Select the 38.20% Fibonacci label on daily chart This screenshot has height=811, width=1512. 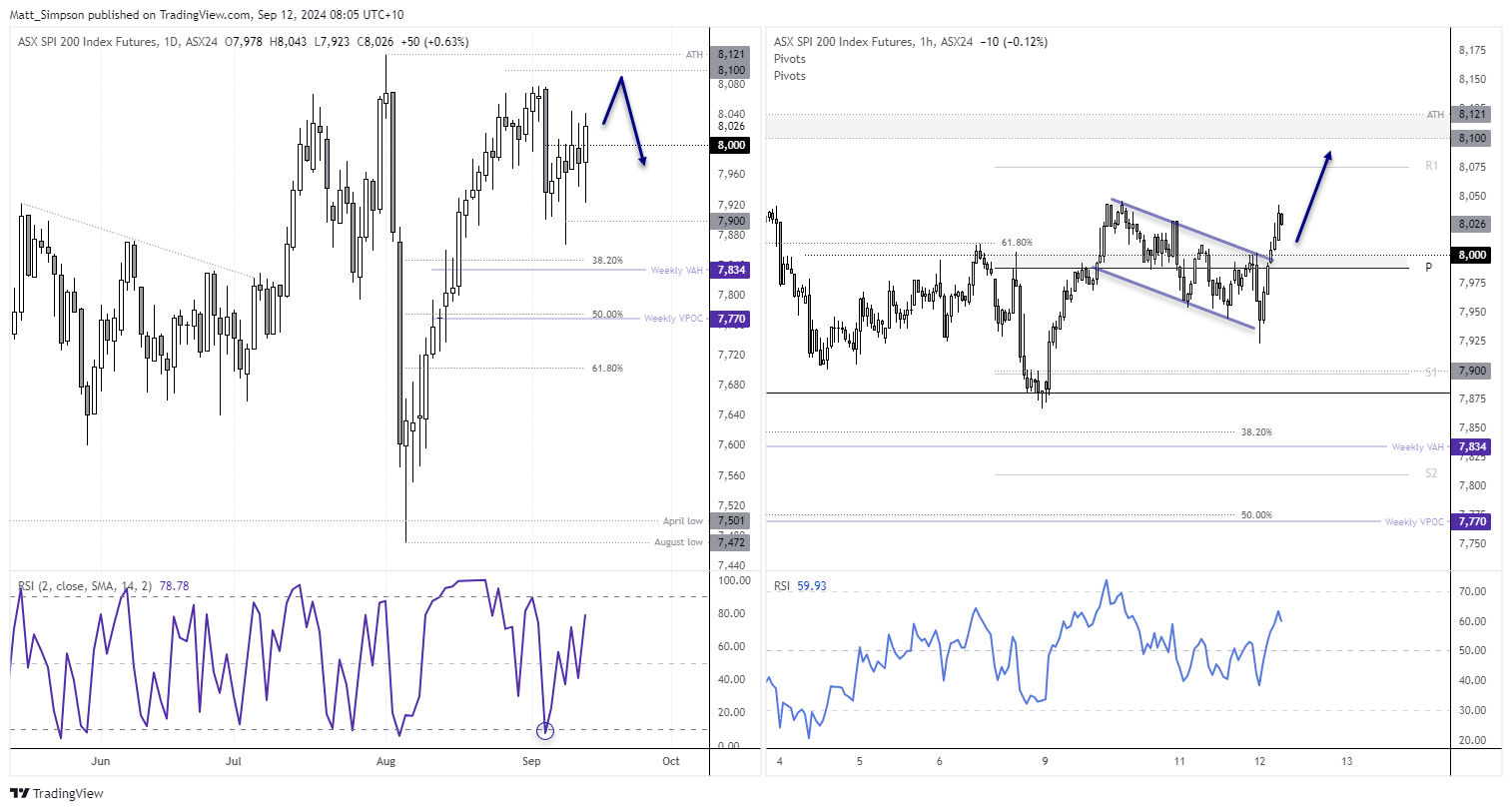[607, 261]
